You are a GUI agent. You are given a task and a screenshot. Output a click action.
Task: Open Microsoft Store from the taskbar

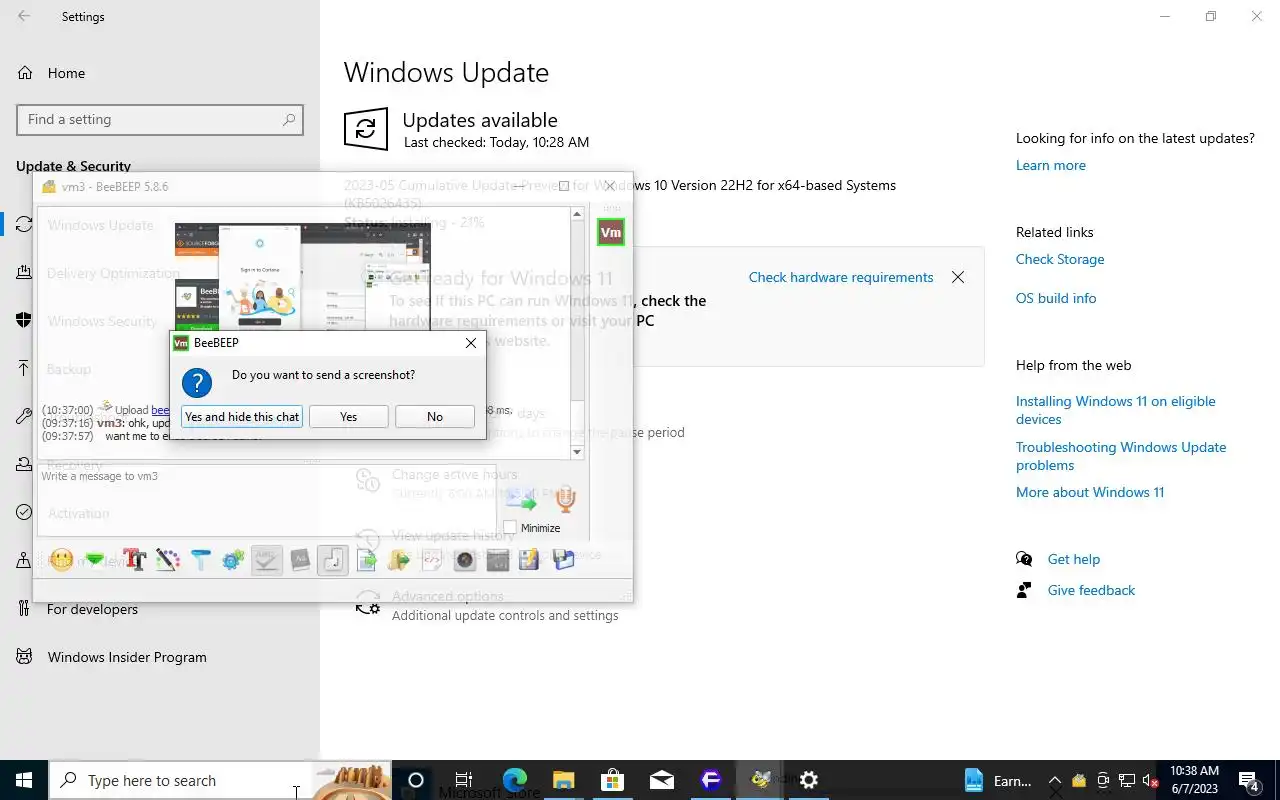[x=612, y=780]
